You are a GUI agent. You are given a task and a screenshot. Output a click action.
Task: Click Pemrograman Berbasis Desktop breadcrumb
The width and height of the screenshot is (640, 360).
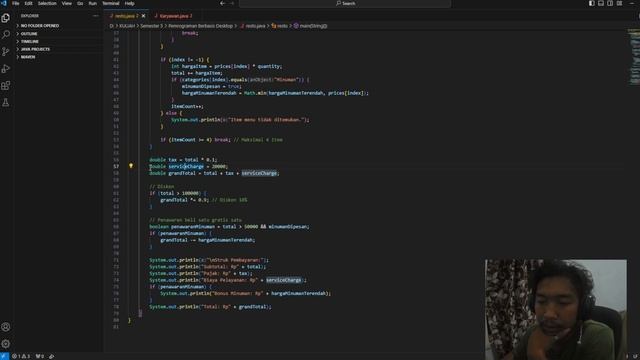200,26
